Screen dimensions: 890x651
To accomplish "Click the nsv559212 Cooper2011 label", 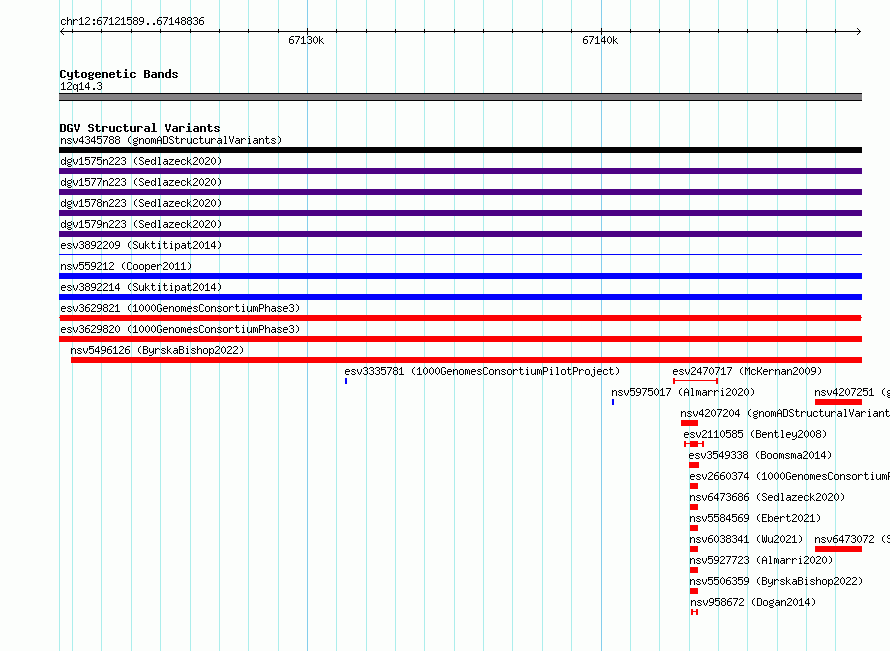I will click(x=126, y=266).
